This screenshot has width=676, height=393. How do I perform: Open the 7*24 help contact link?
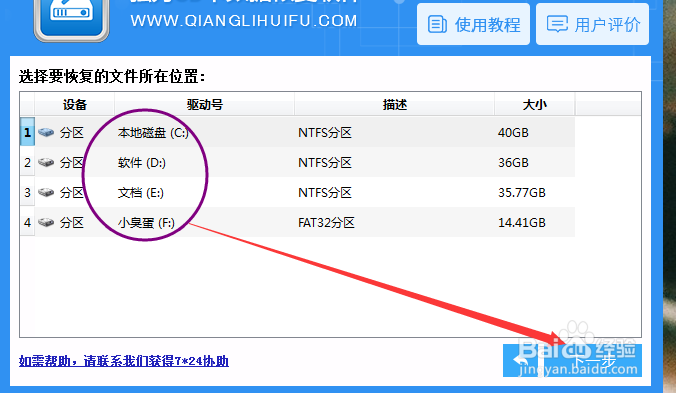point(124,361)
